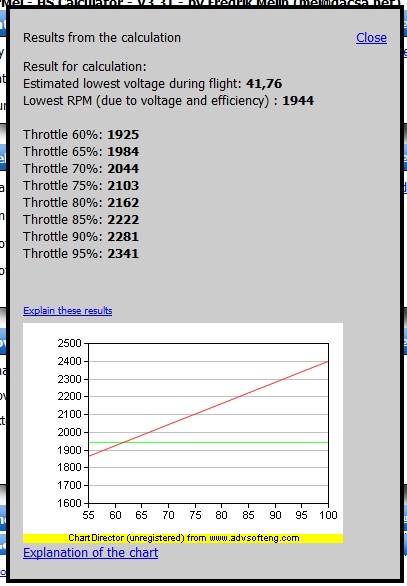Screen dimensions: 407x586
Task: Open the 'Explanation of the chart' link
Action: click(x=90, y=553)
